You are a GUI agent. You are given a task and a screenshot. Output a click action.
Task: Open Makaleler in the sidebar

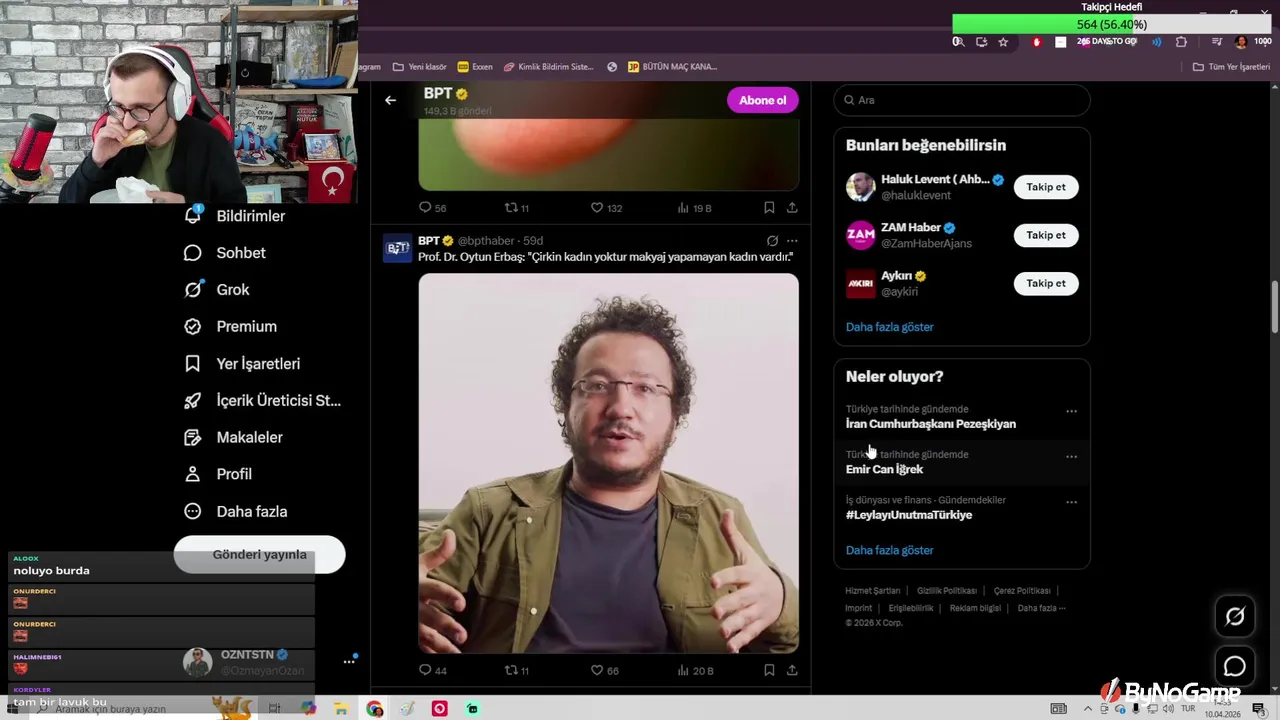(x=235, y=438)
